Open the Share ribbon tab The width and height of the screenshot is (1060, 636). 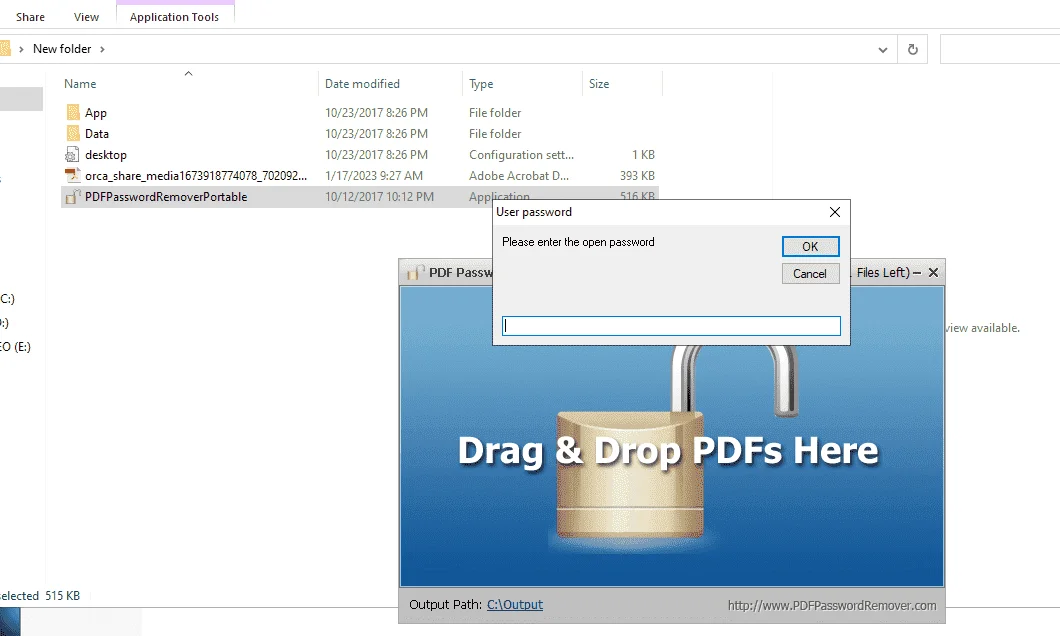point(30,17)
